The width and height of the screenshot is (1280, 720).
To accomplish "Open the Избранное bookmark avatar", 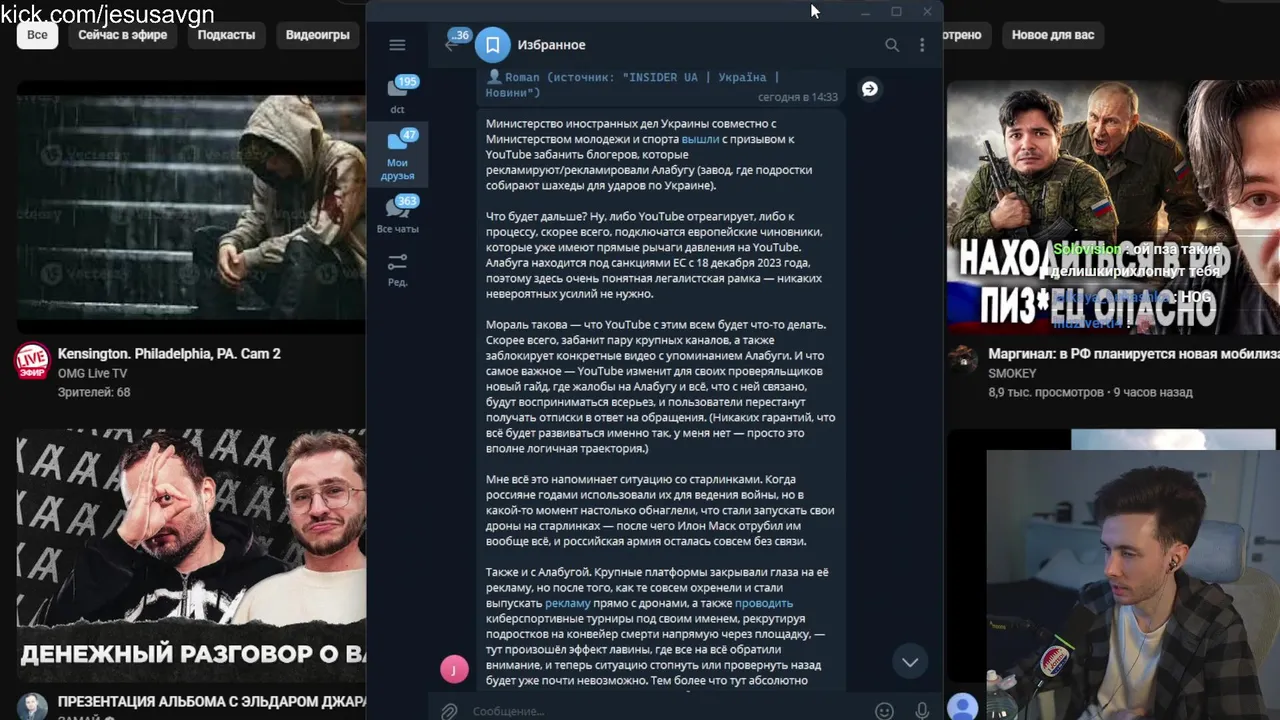I will point(493,45).
